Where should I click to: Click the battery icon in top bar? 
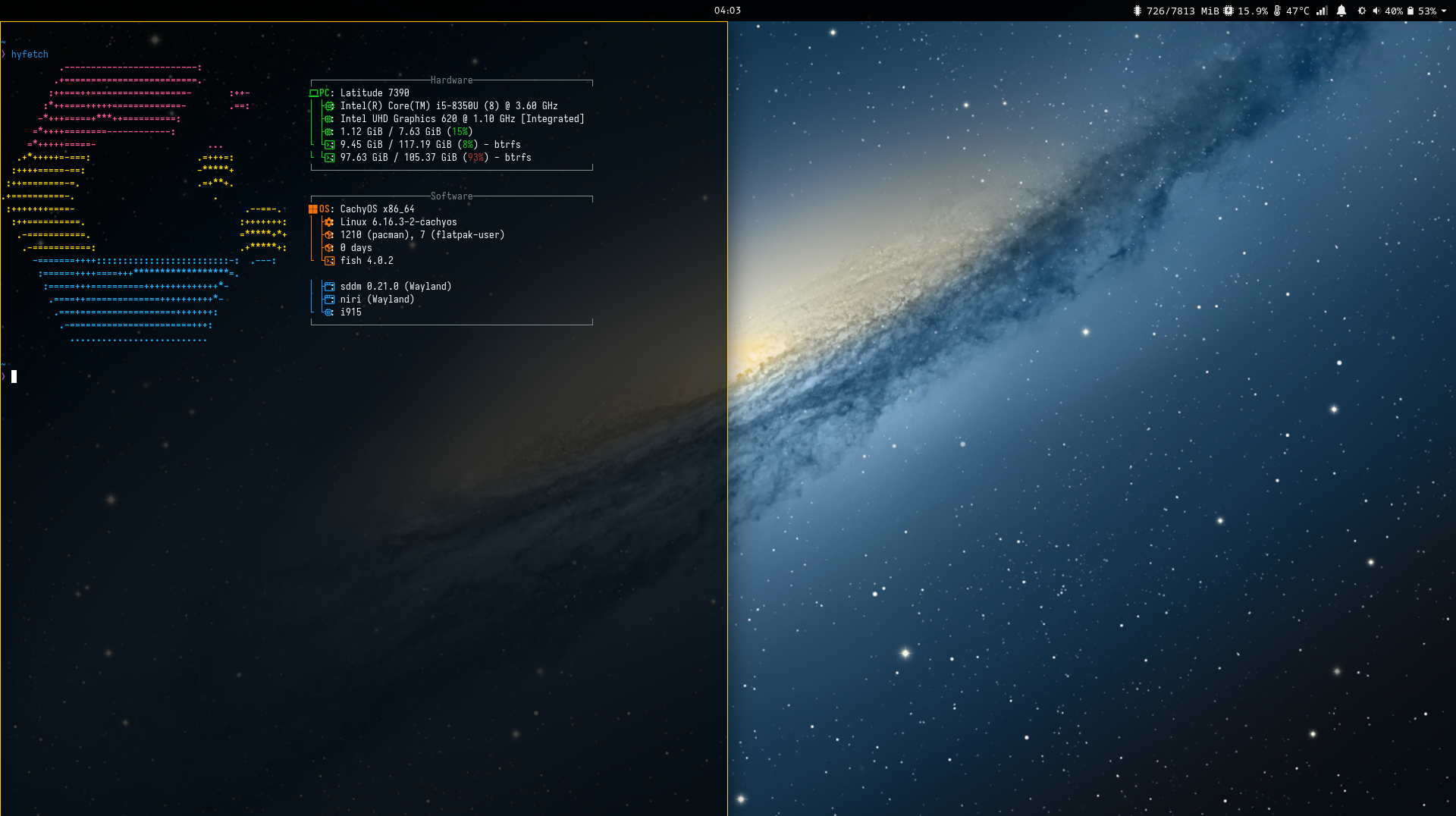tap(1410, 11)
